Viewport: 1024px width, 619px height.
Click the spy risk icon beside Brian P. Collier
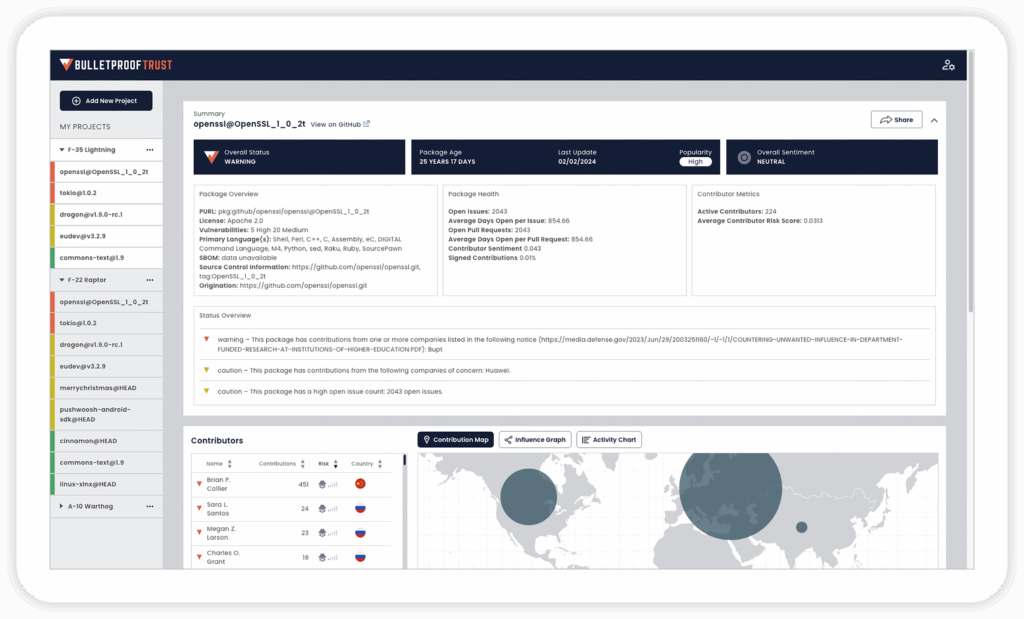point(322,483)
